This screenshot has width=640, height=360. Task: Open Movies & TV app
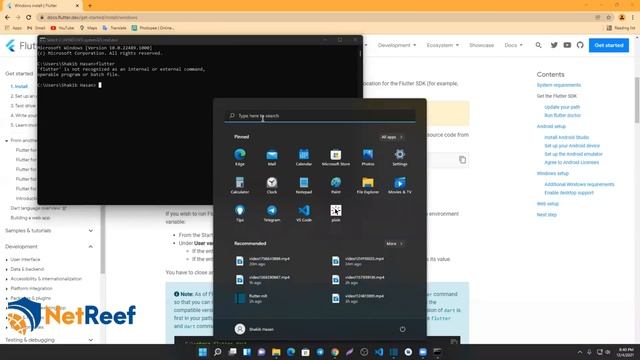pyautogui.click(x=400, y=185)
